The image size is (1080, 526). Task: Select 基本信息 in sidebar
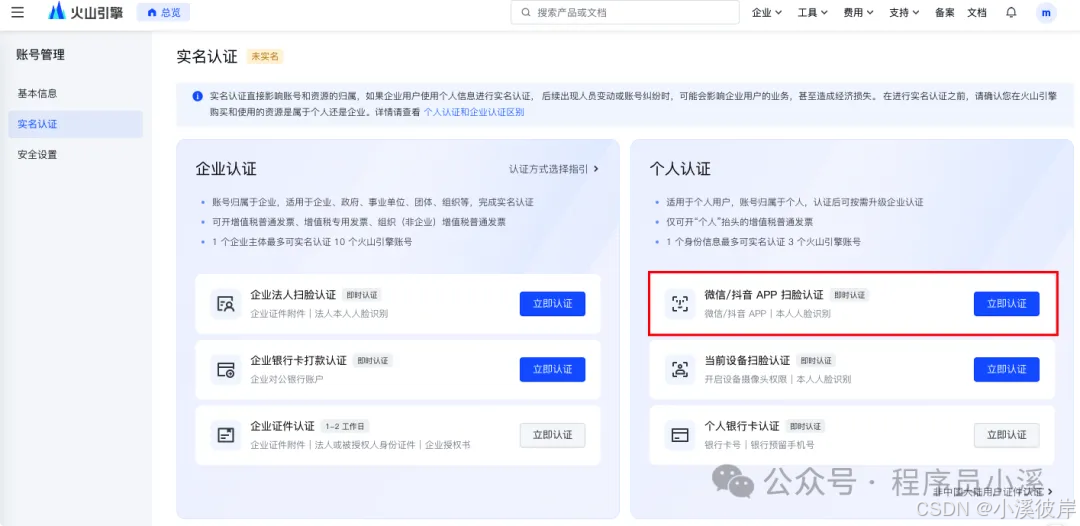pyautogui.click(x=37, y=94)
